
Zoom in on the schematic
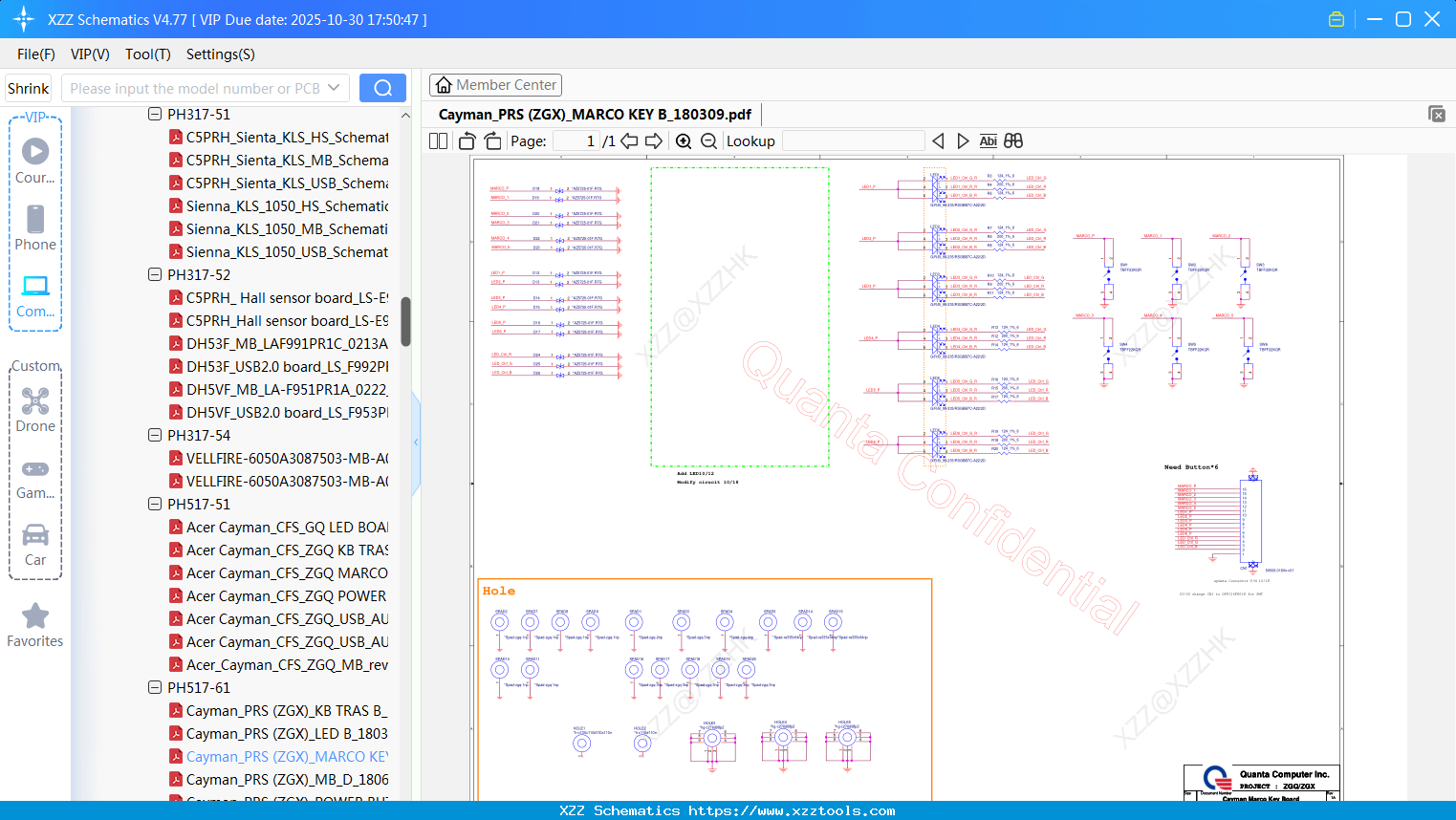click(x=684, y=140)
